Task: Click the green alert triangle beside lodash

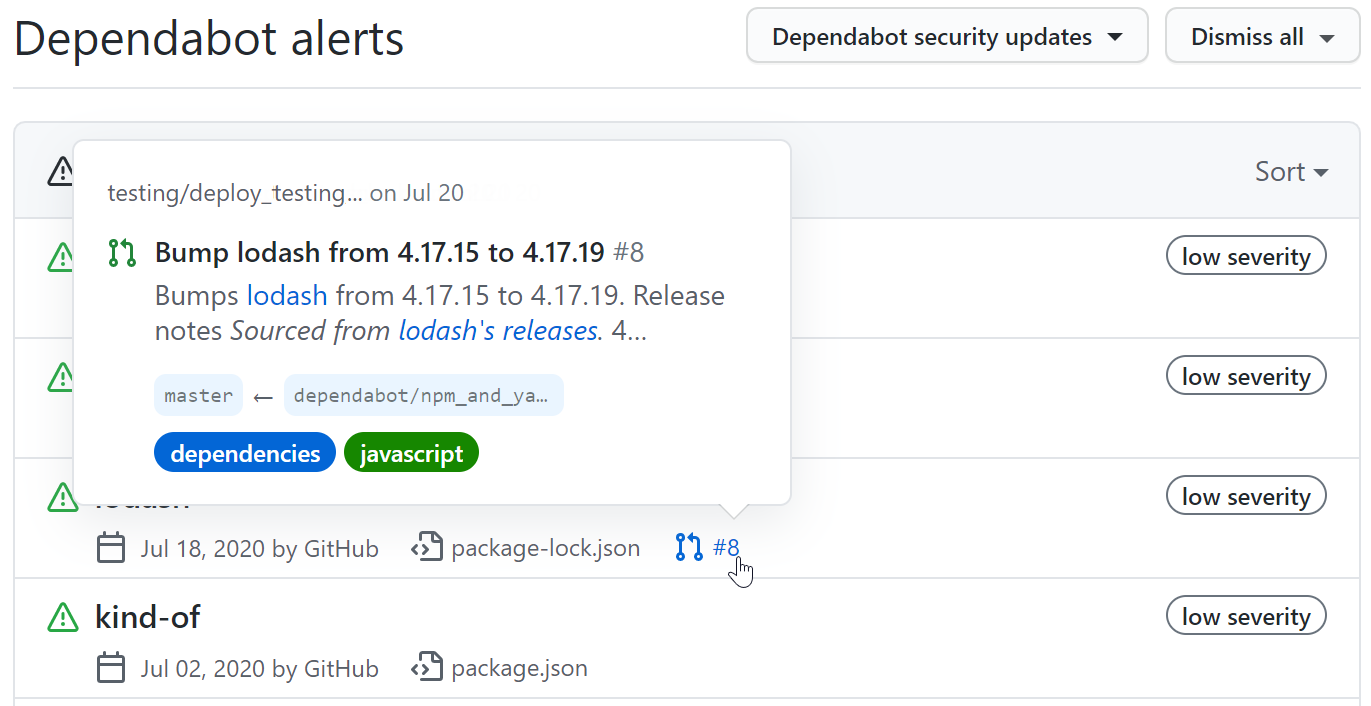Action: [62, 497]
